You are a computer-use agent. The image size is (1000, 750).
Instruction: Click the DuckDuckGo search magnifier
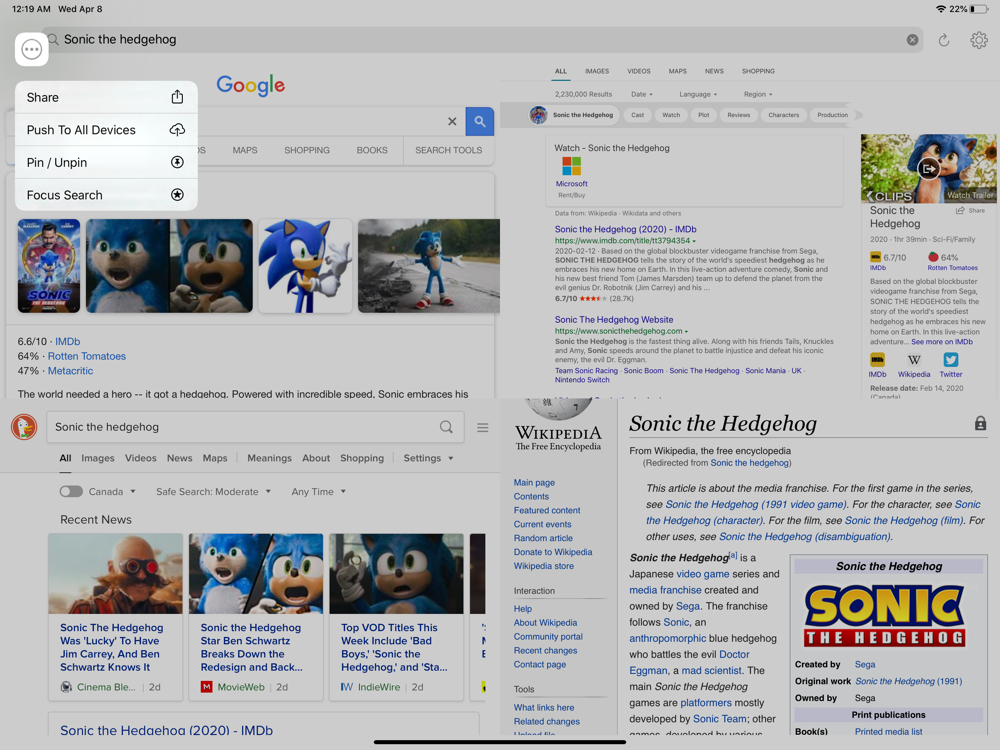(x=446, y=427)
